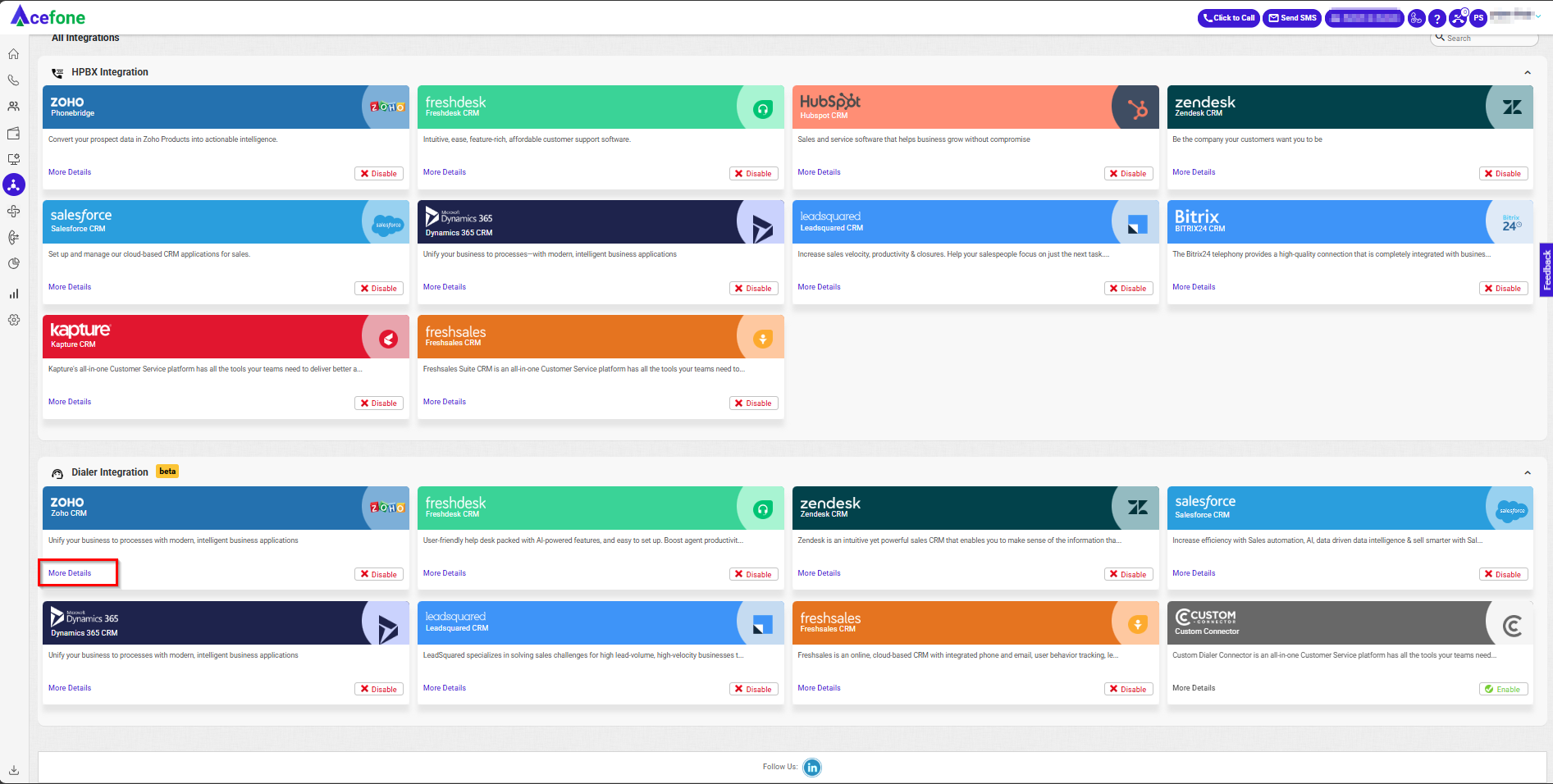
Task: Open the user account dropdown arrow
Action: pyautogui.click(x=1538, y=16)
